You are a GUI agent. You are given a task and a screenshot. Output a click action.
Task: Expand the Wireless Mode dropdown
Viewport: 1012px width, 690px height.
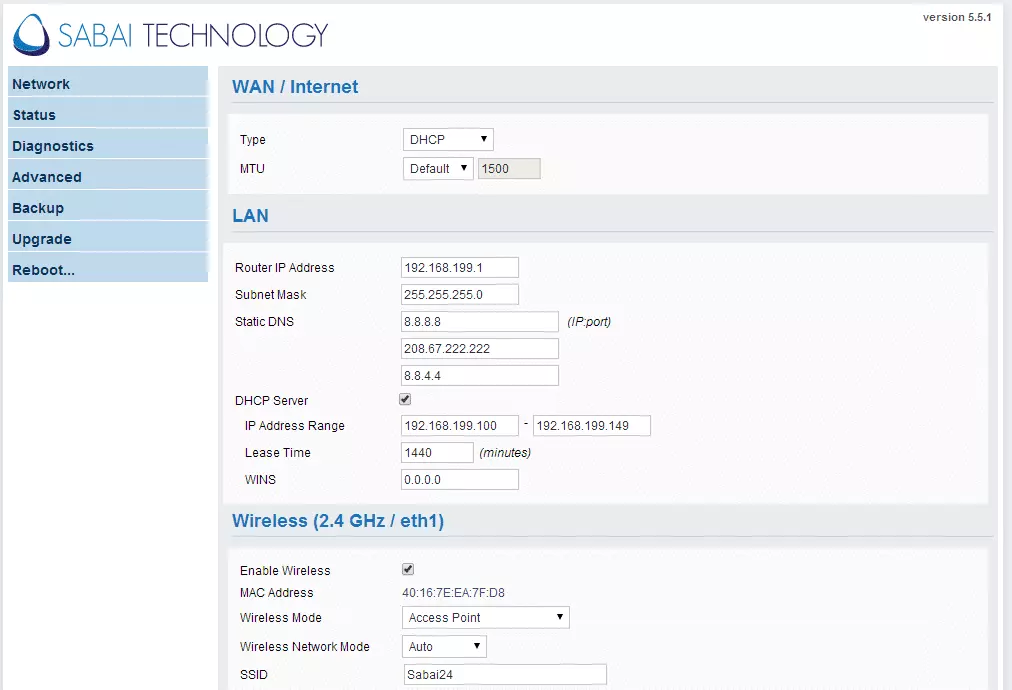click(485, 618)
